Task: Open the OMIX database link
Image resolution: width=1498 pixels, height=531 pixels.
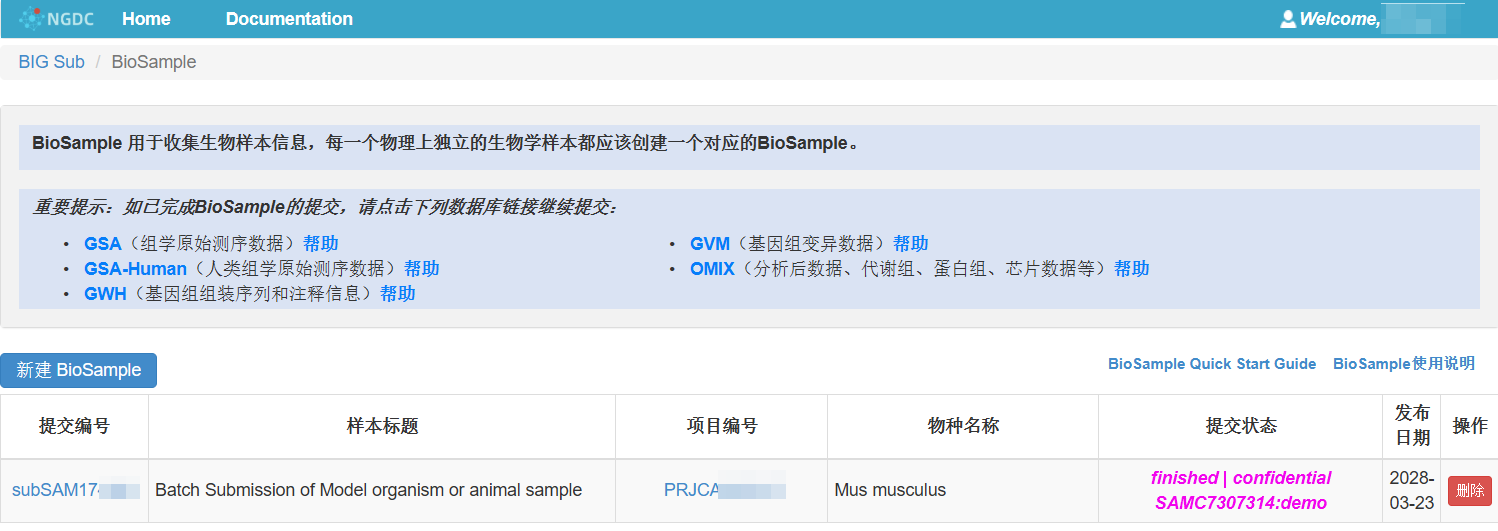Action: pos(712,268)
